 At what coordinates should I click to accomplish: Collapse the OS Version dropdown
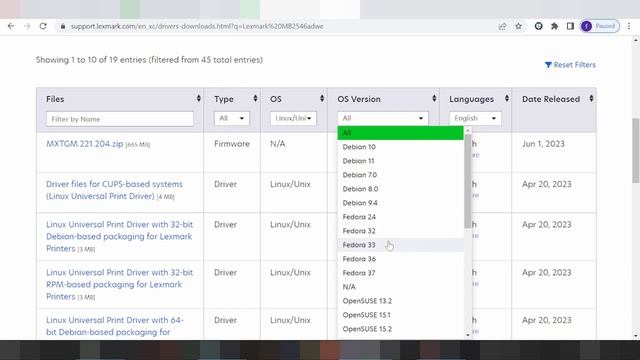tap(382, 118)
